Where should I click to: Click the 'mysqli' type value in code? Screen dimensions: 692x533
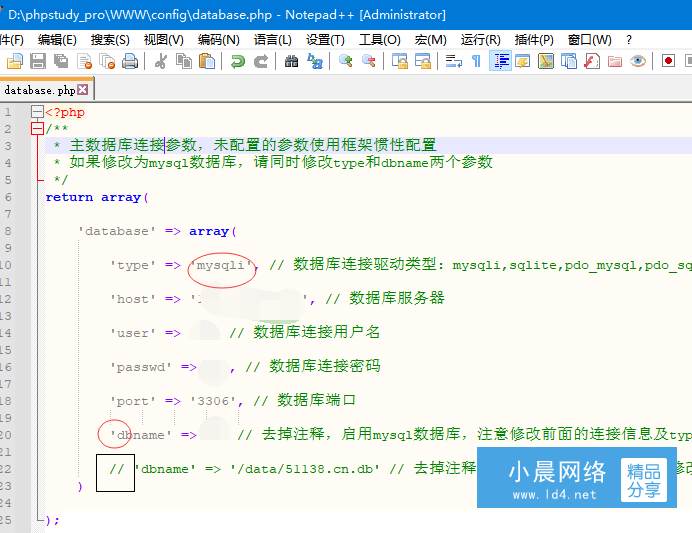point(222,265)
